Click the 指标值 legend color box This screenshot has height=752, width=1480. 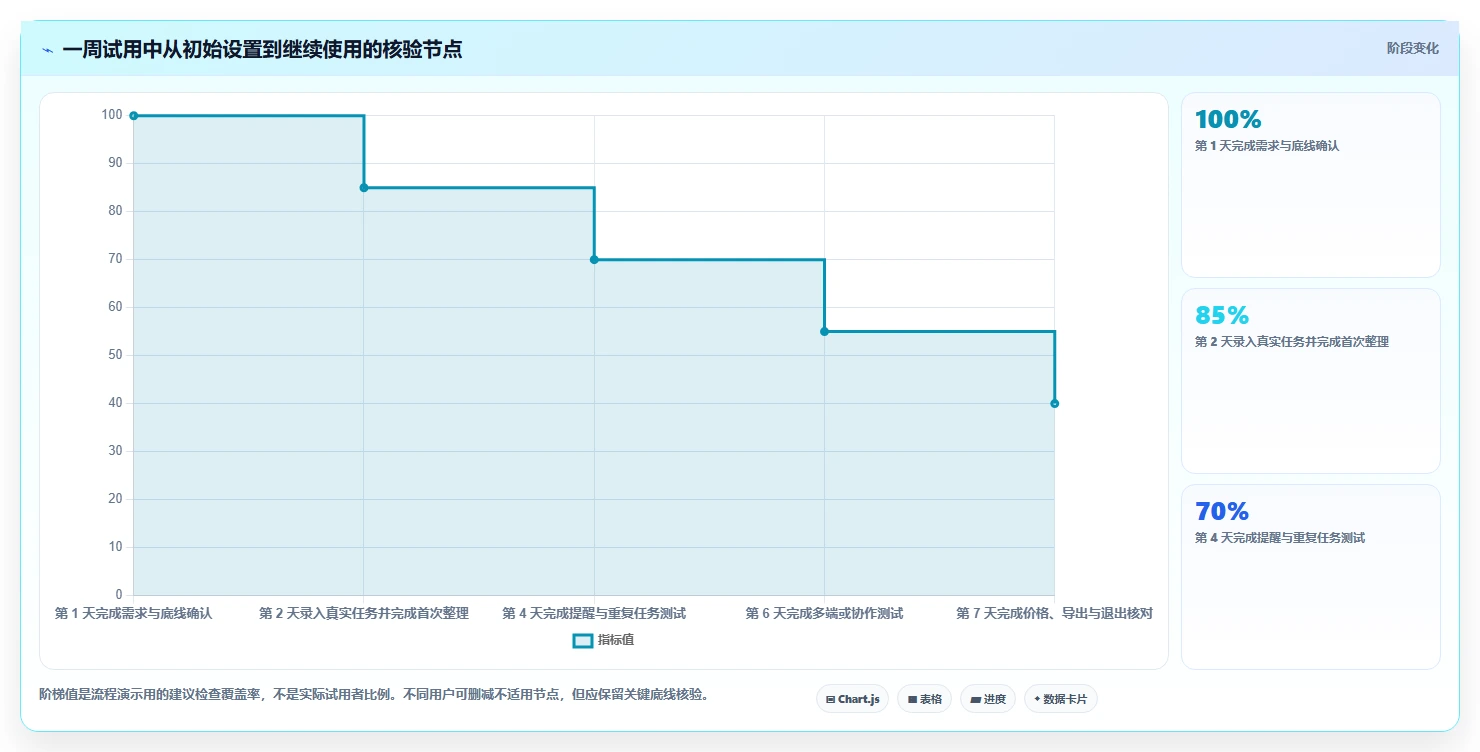pos(583,641)
